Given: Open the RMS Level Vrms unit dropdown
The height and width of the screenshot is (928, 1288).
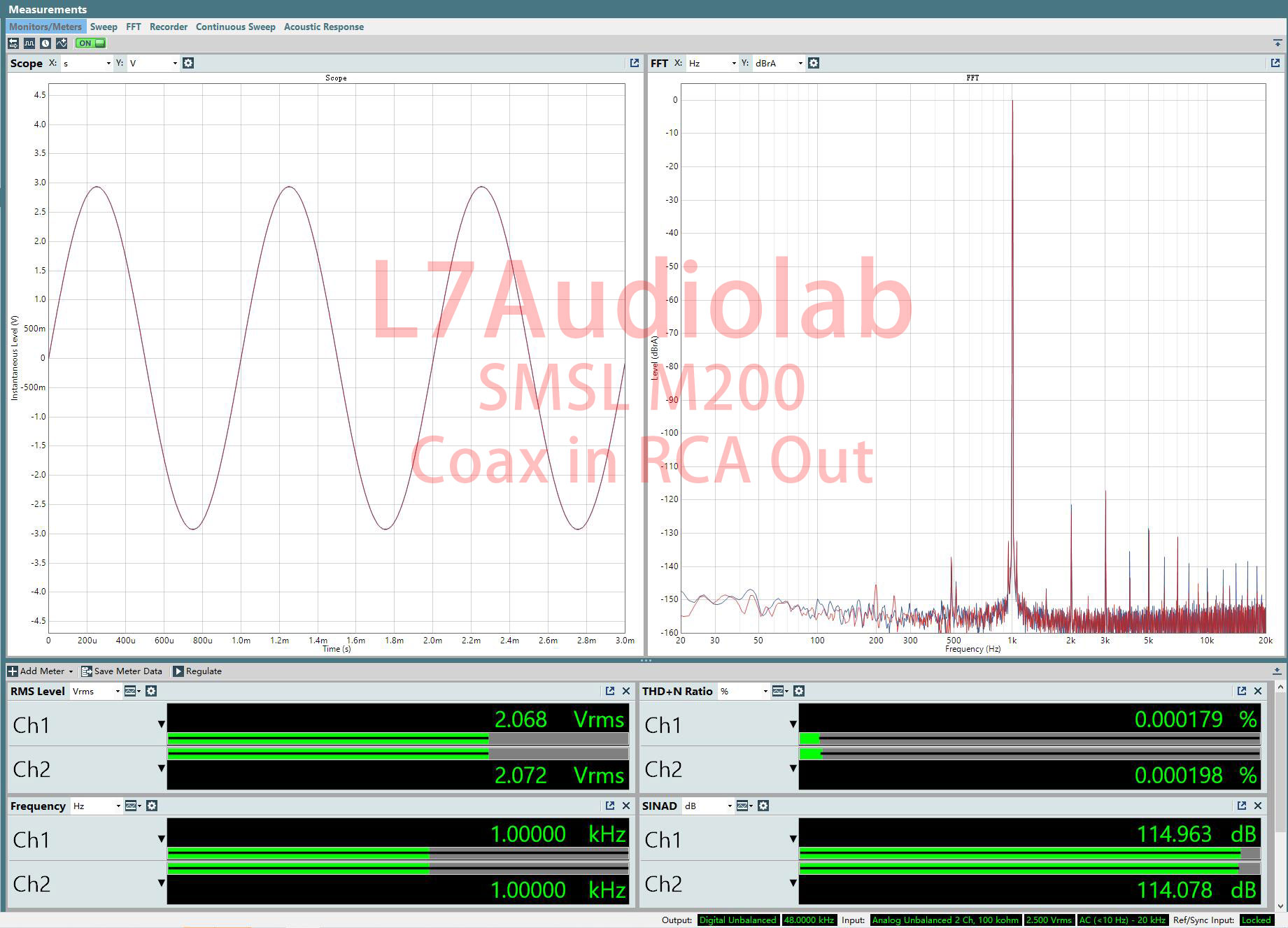Looking at the screenshot, I should [x=96, y=691].
